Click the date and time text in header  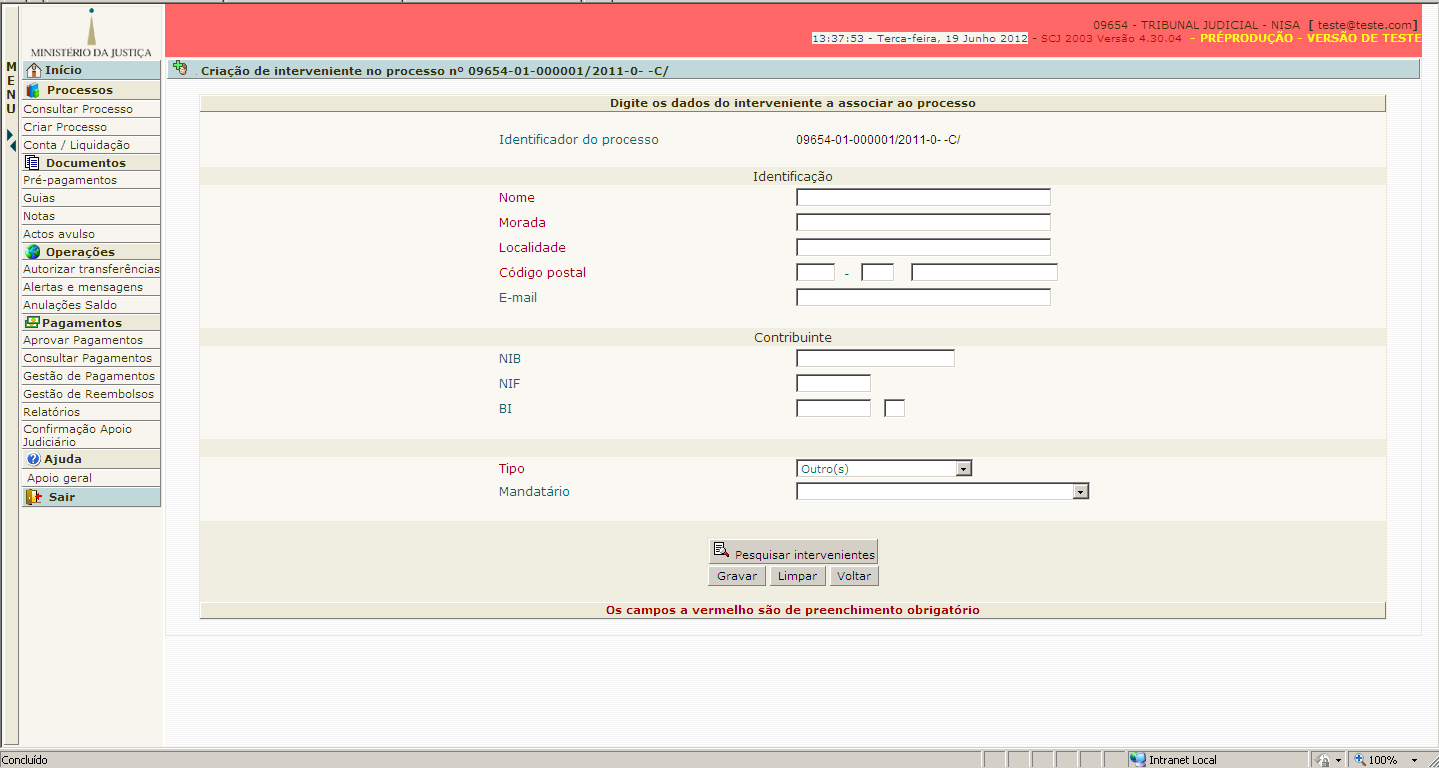click(x=920, y=38)
